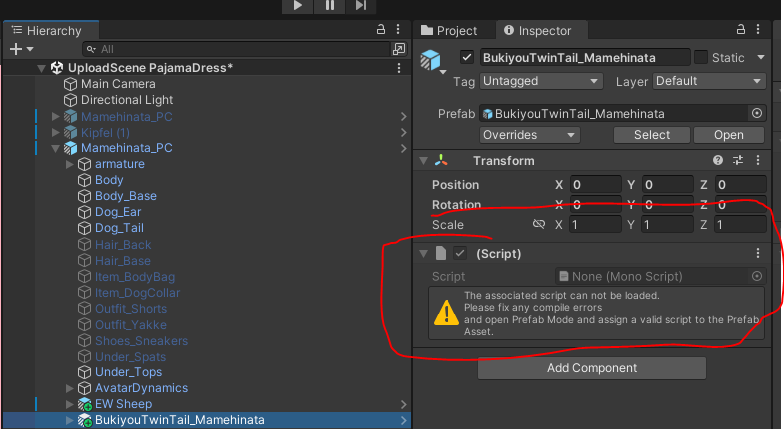The height and width of the screenshot is (429, 784).
Task: Select the Body object
Action: (109, 180)
